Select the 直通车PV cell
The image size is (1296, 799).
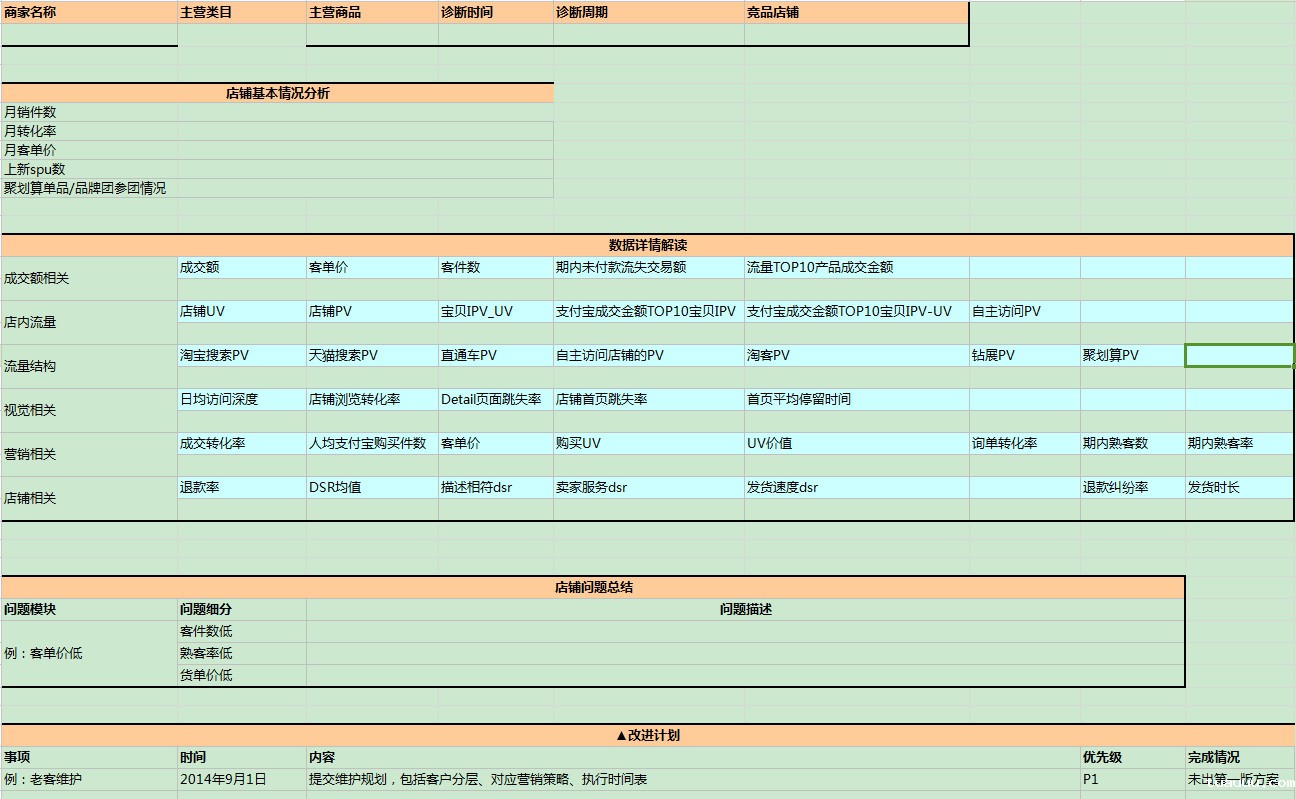pyautogui.click(x=495, y=355)
